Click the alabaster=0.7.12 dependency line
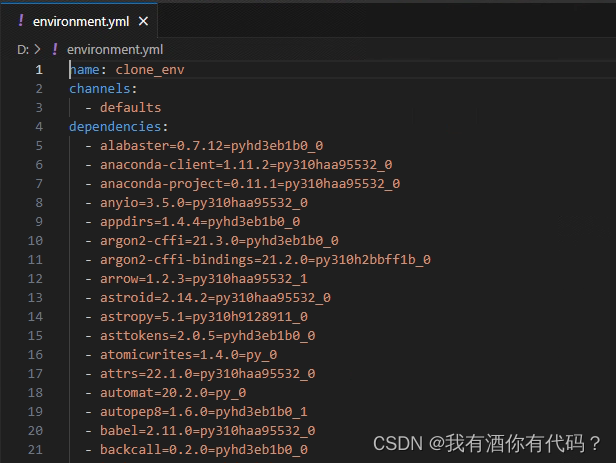 coord(211,146)
